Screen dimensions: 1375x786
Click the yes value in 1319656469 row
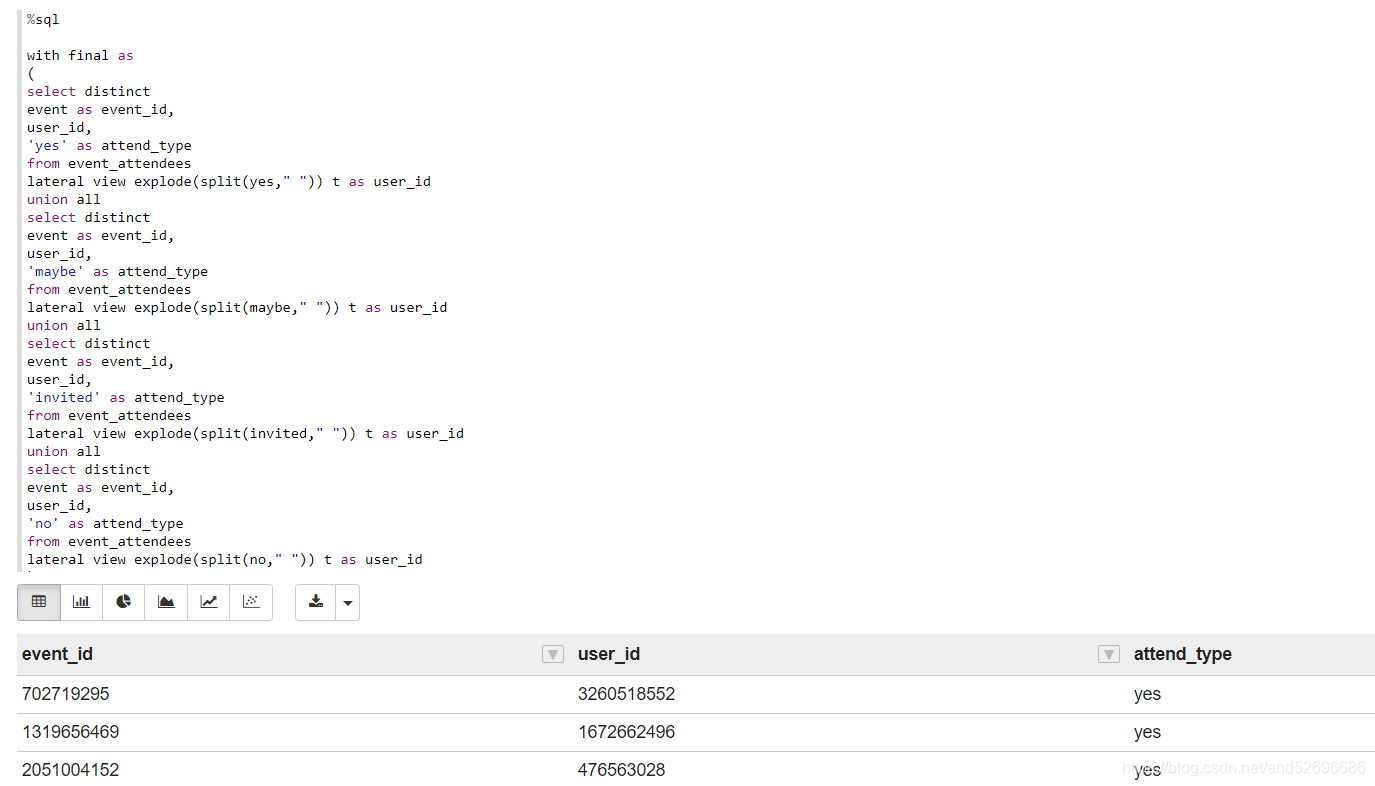1147,733
